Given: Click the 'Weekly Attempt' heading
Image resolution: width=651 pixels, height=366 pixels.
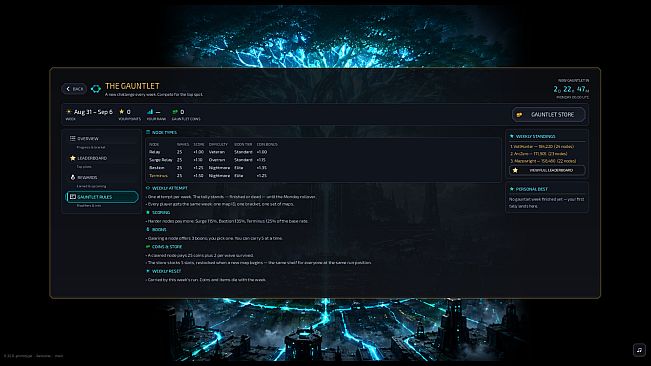Looking at the screenshot, I should (x=170, y=188).
